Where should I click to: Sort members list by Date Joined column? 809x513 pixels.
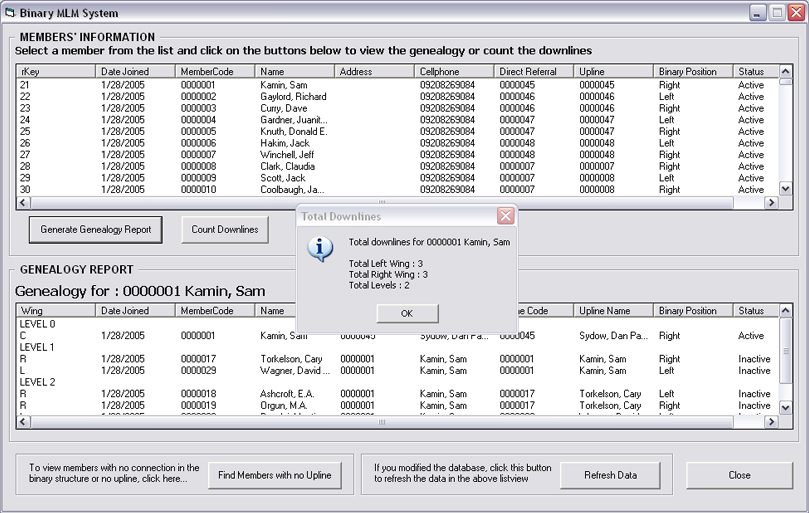[135, 72]
